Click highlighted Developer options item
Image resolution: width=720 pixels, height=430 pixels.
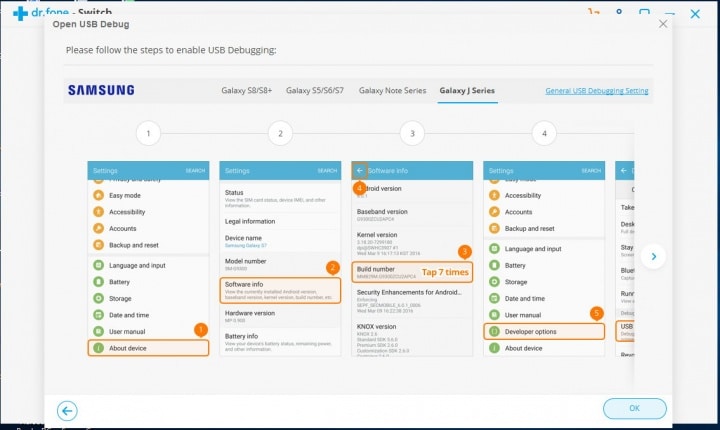[x=544, y=331]
